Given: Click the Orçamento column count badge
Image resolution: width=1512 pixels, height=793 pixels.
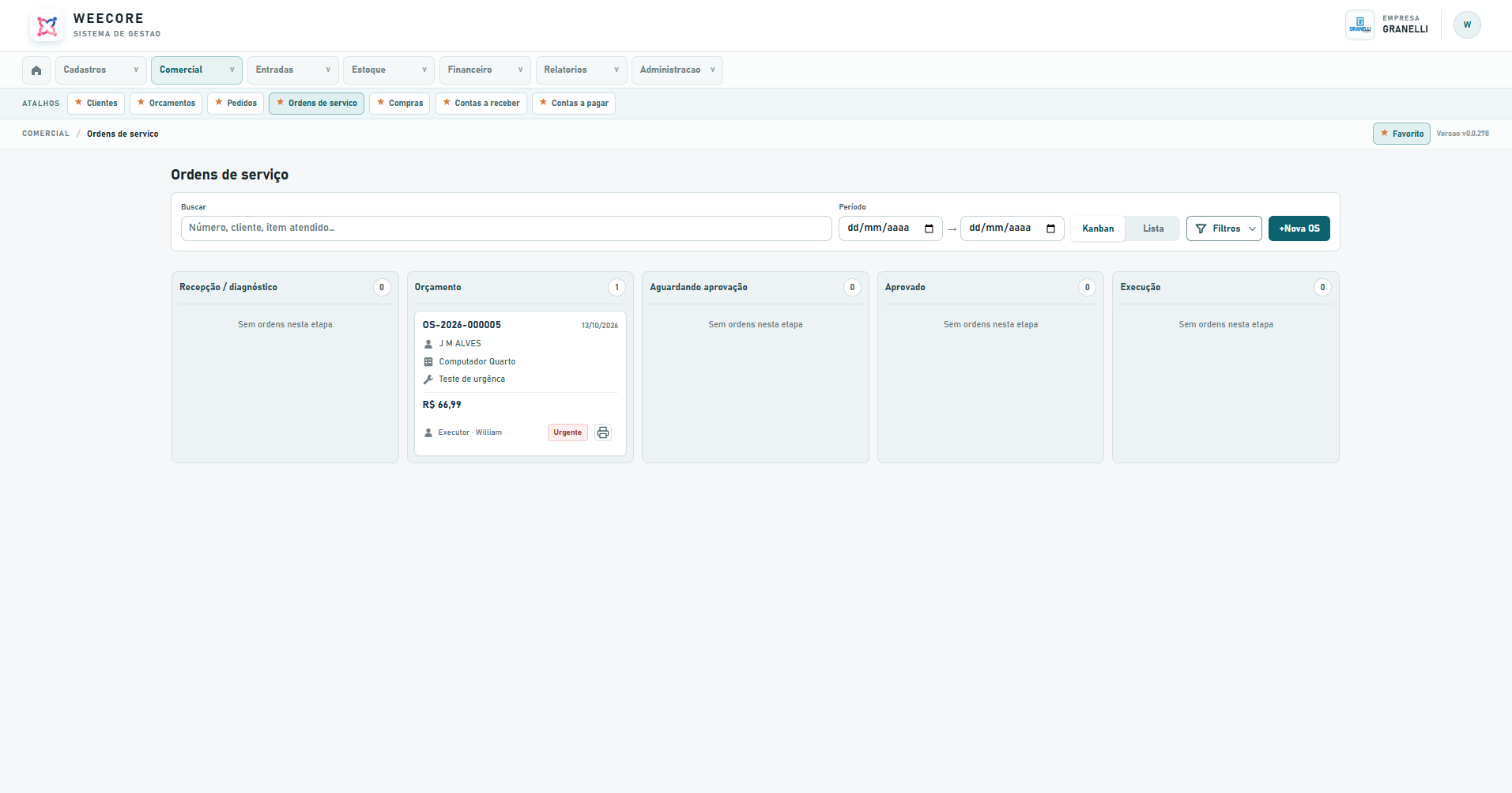Looking at the screenshot, I should [616, 288].
